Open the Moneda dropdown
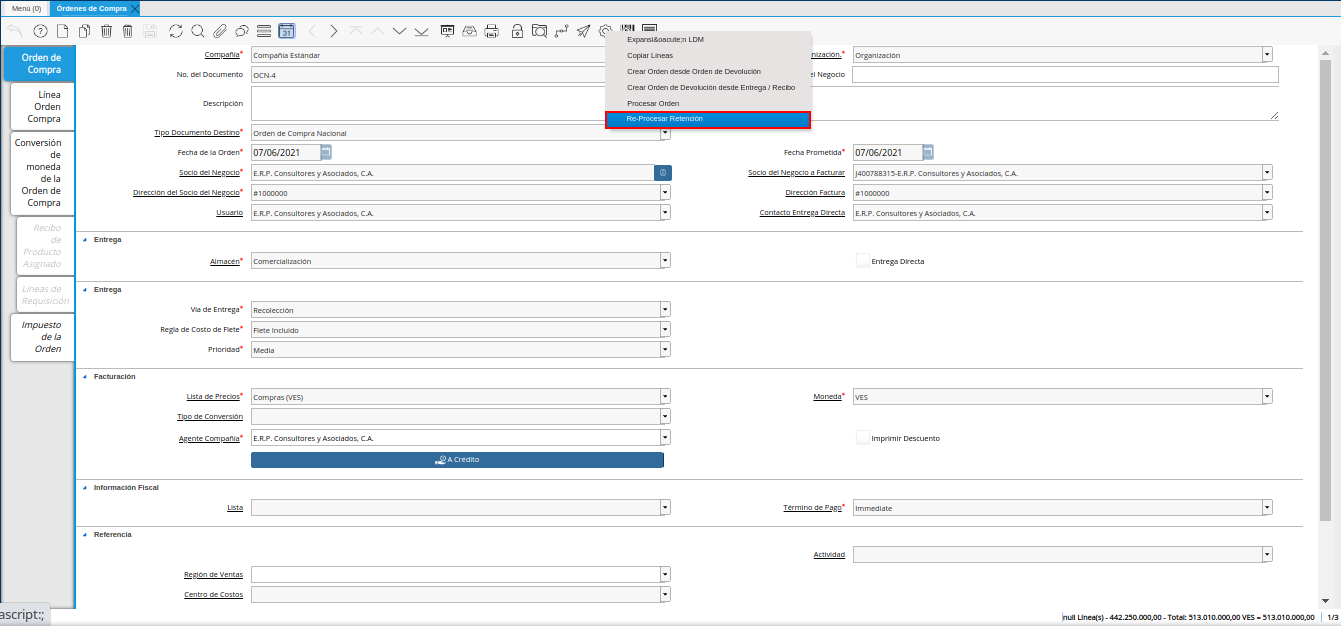 [x=1267, y=397]
